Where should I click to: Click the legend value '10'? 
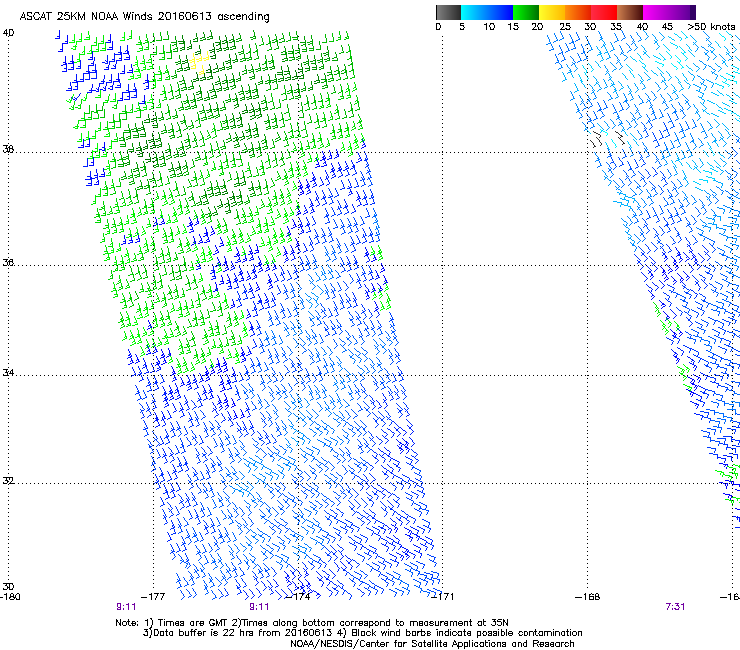tap(489, 26)
